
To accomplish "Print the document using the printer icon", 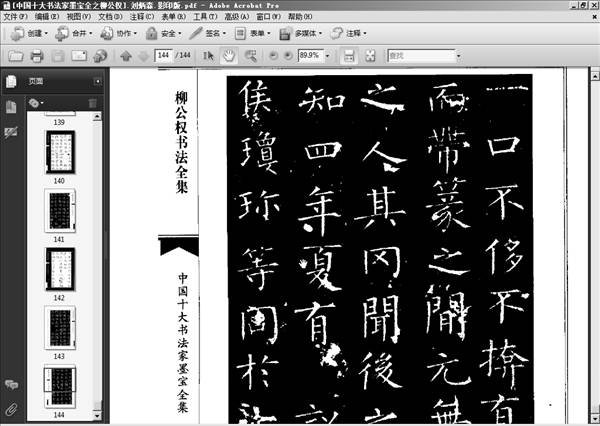I will (x=37, y=56).
